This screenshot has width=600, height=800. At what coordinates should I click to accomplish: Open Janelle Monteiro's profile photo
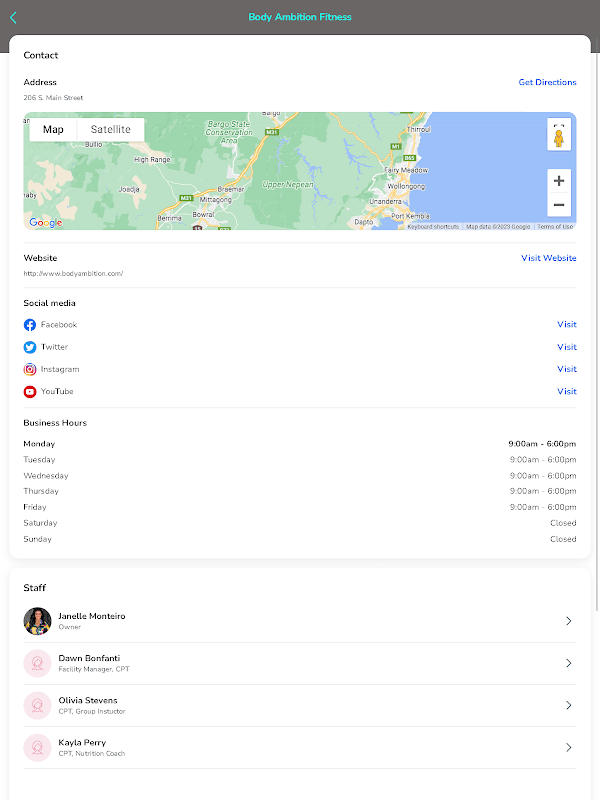[37, 621]
